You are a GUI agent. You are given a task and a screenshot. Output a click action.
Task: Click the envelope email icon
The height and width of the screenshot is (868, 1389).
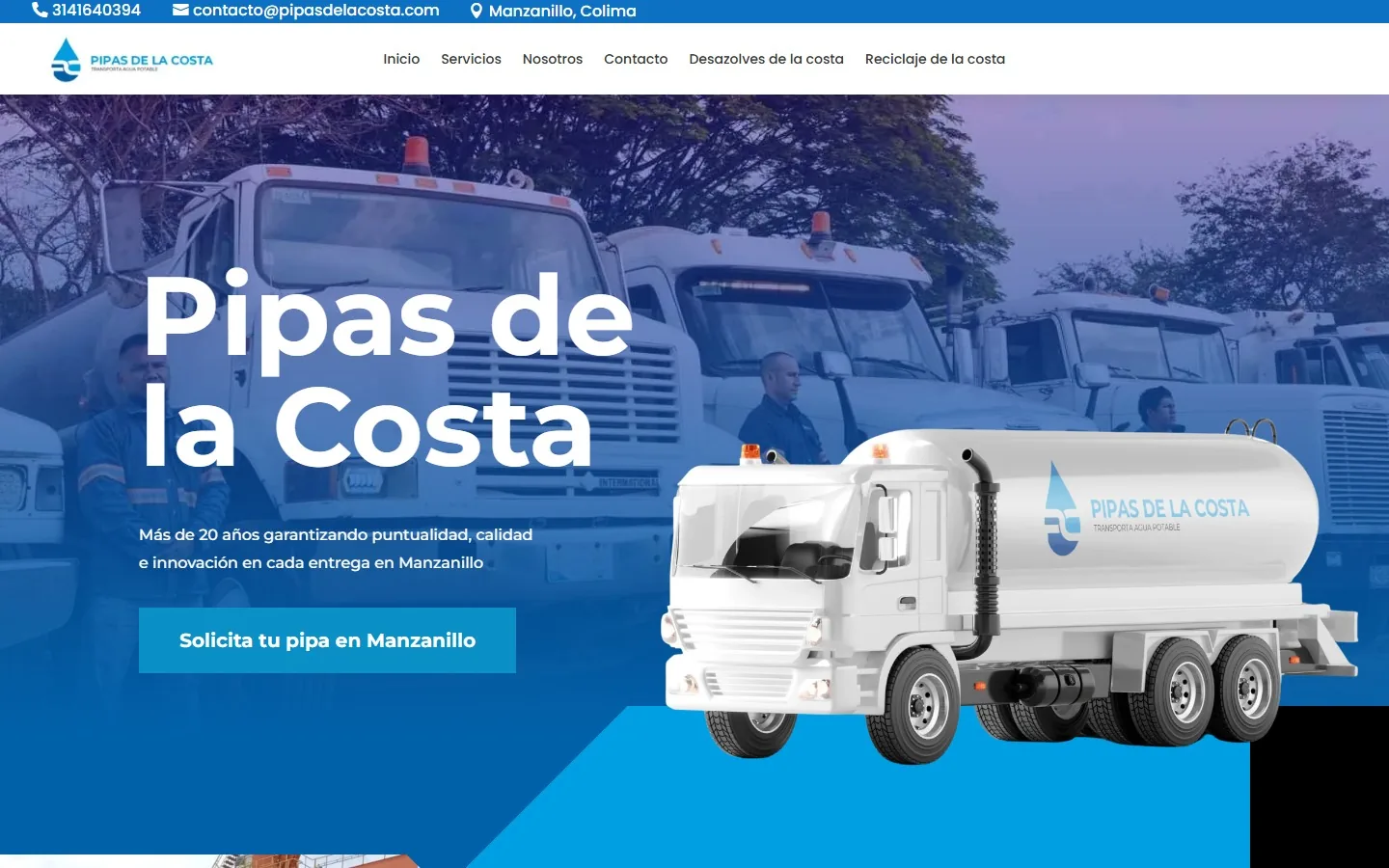(x=180, y=11)
